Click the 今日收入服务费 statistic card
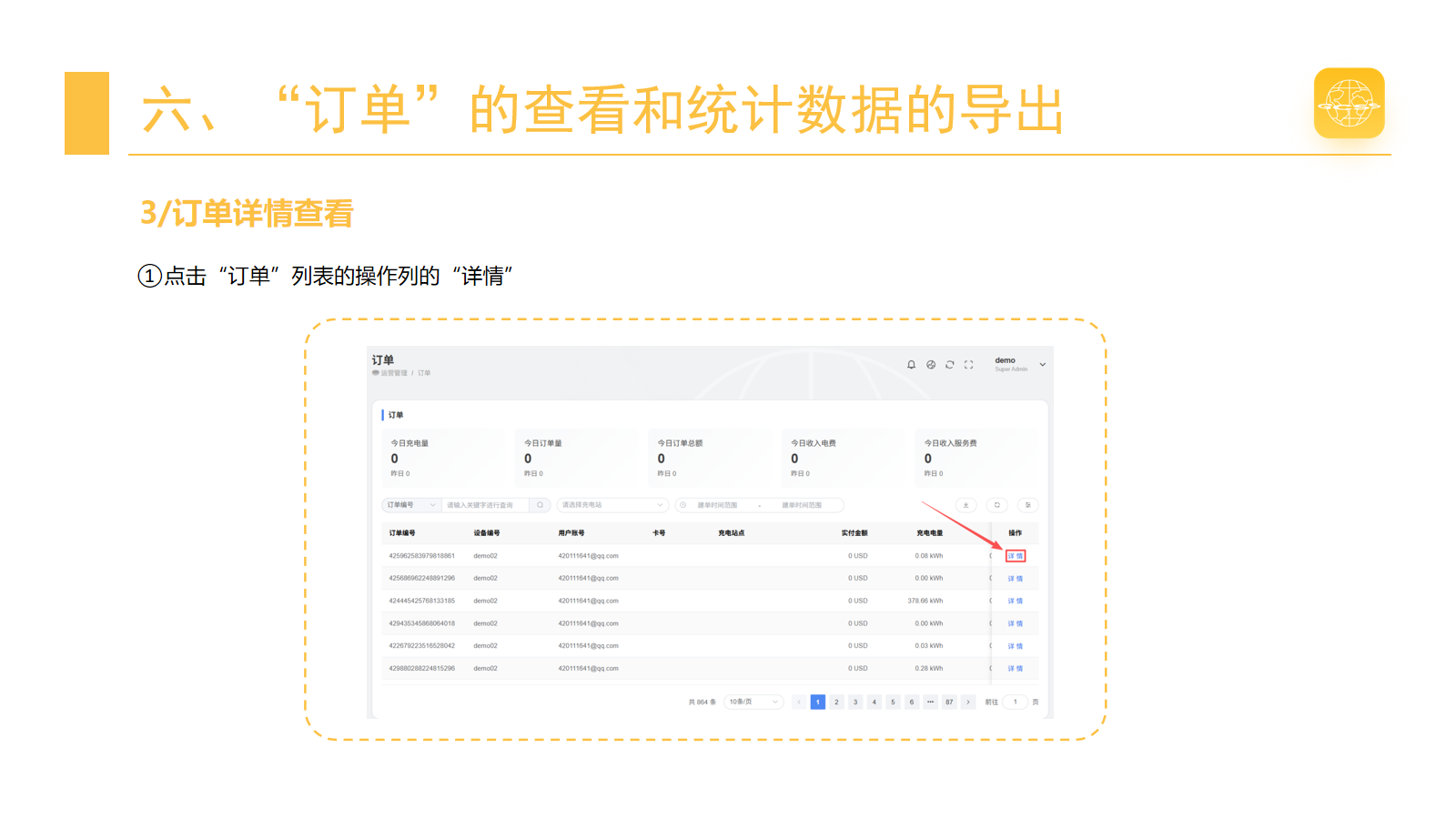 [978, 458]
